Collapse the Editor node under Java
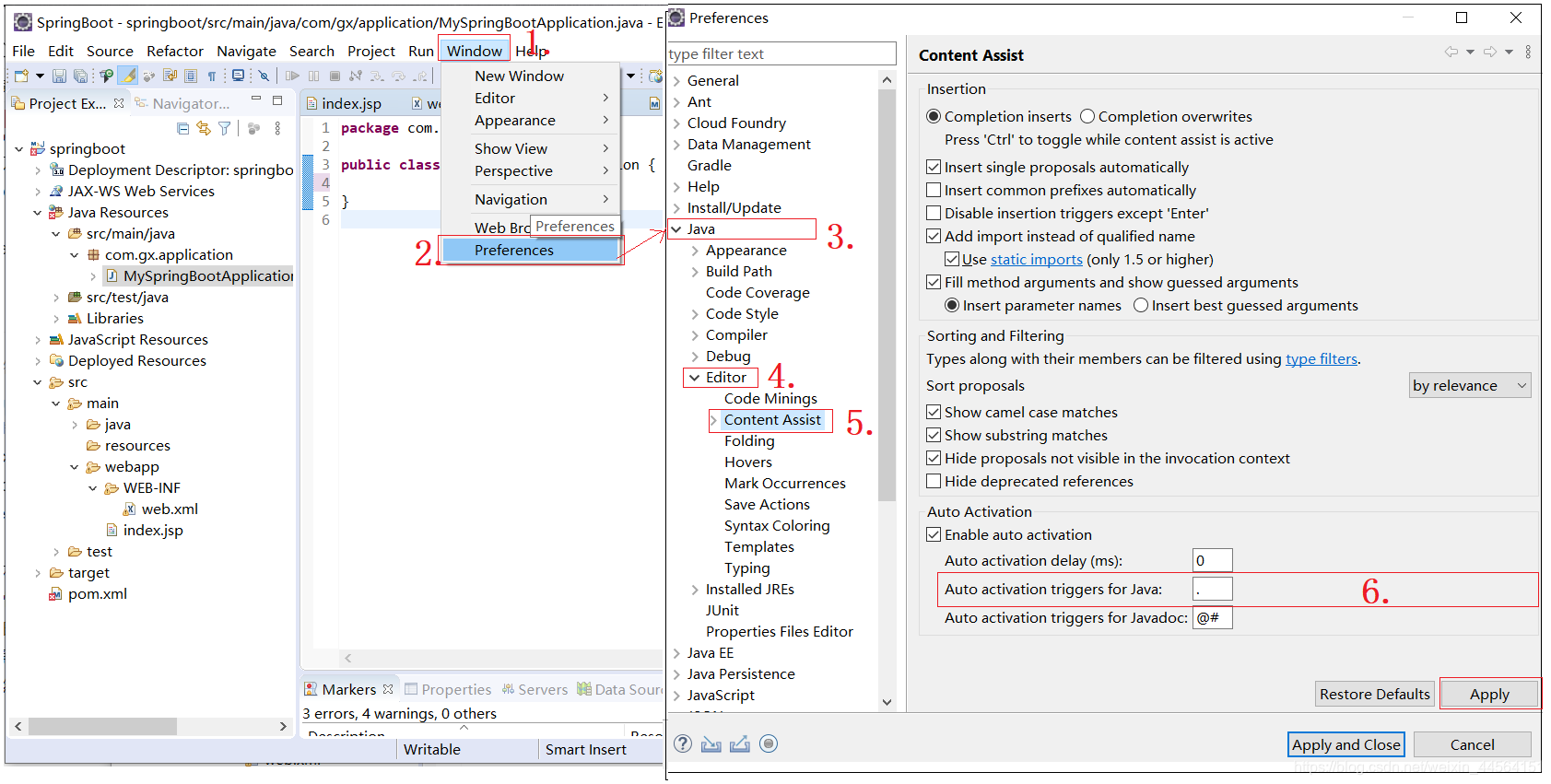 click(x=695, y=378)
